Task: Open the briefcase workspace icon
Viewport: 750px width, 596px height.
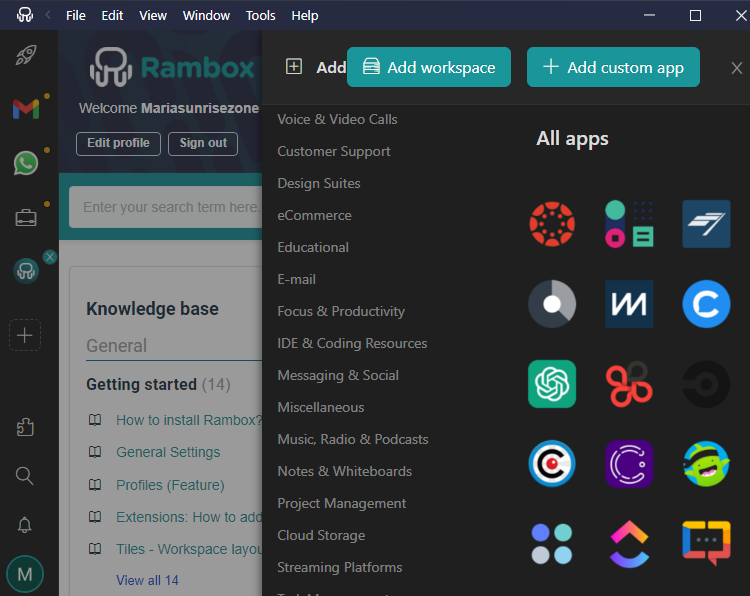Action: 26,218
